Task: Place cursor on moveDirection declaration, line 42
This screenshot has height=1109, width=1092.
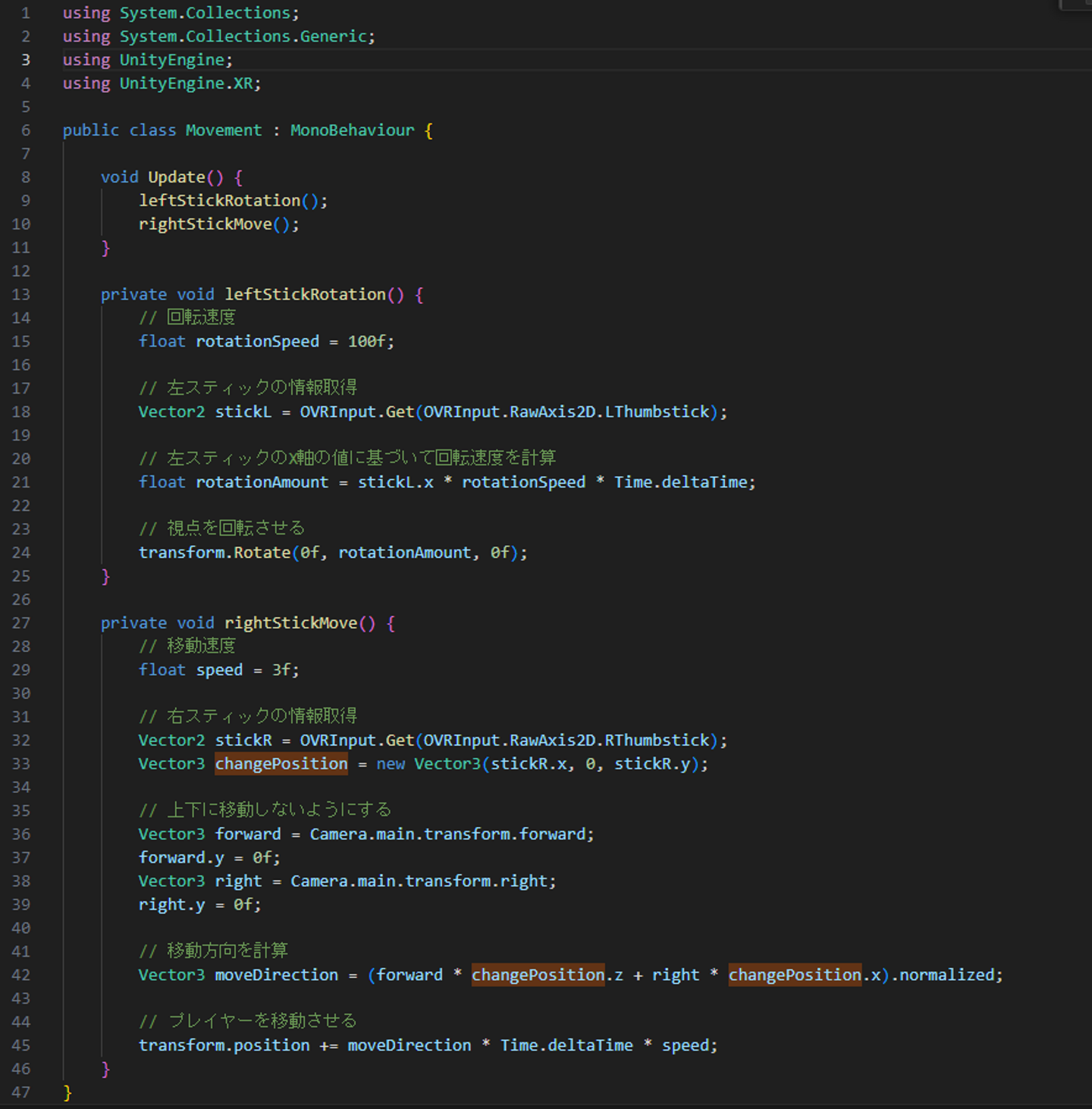Action: (x=276, y=975)
